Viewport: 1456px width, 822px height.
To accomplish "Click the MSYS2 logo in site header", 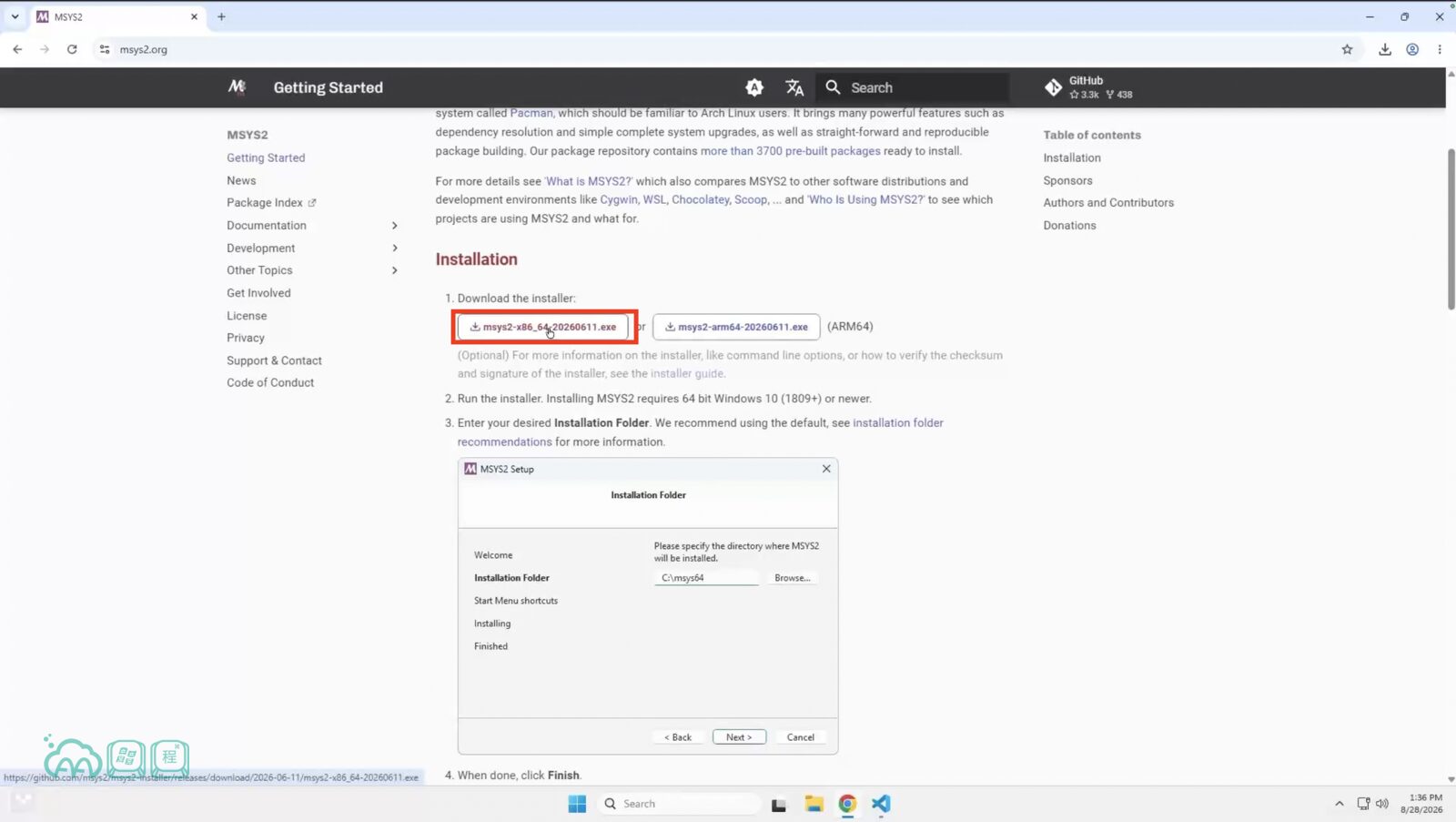I will (237, 87).
